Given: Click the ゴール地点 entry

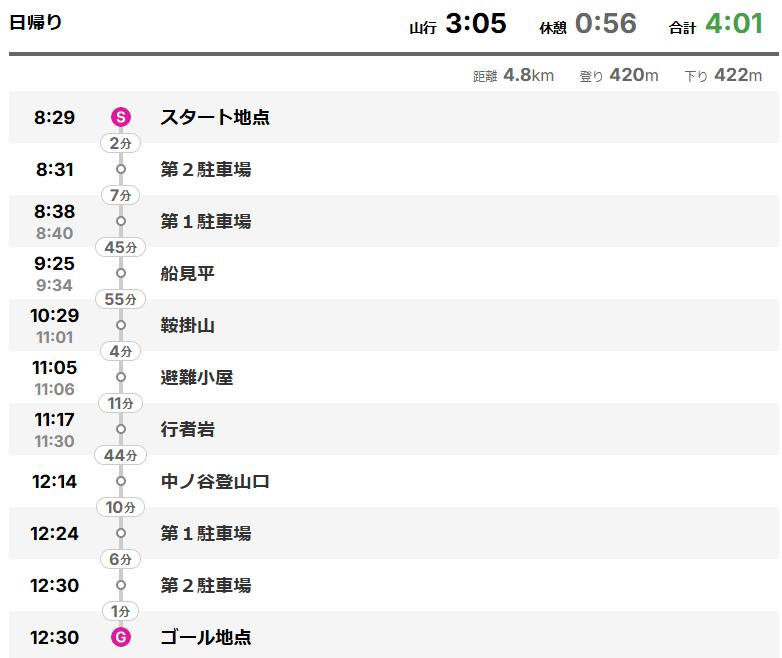Looking at the screenshot, I should 206,637.
